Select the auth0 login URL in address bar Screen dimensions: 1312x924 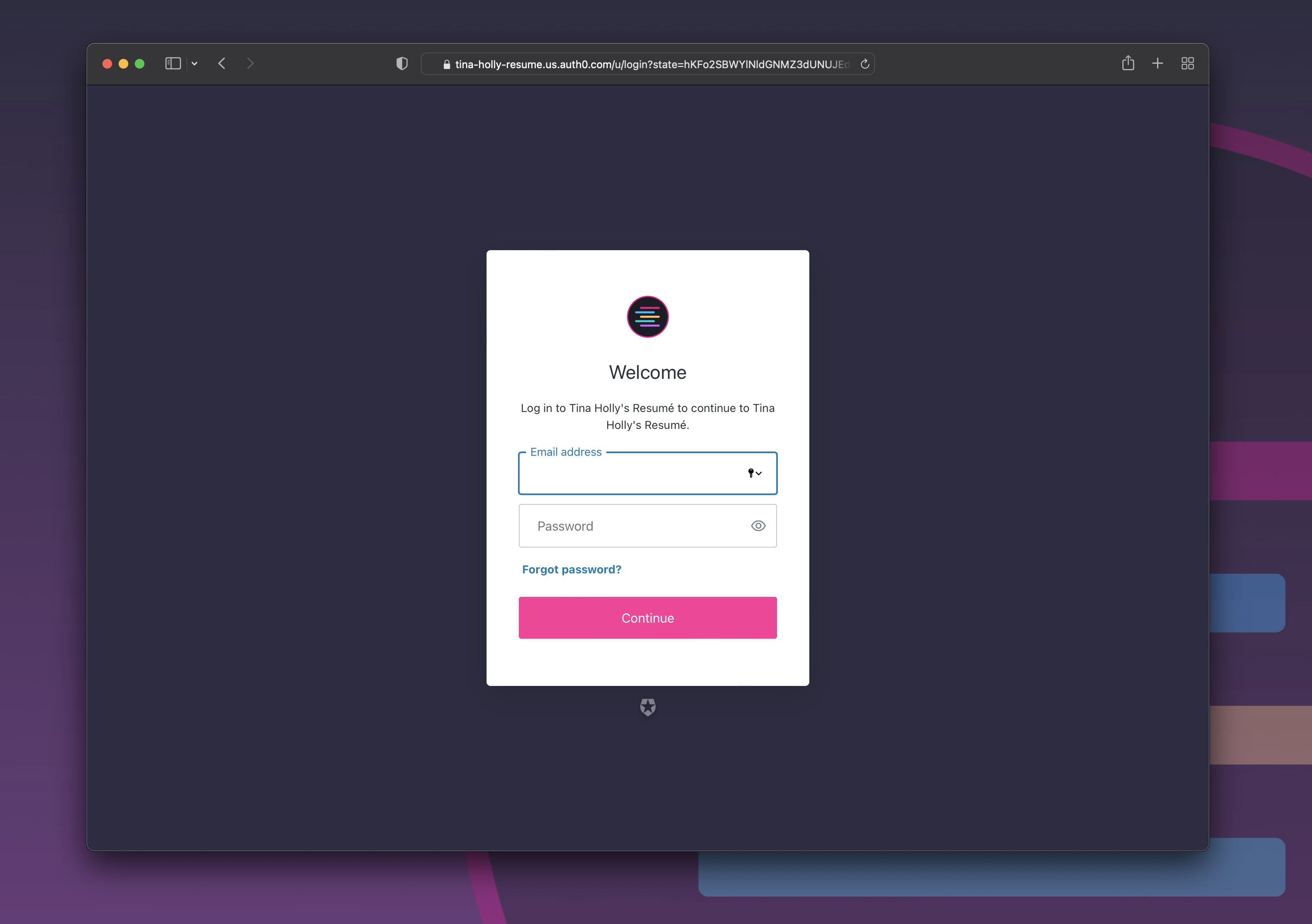652,65
